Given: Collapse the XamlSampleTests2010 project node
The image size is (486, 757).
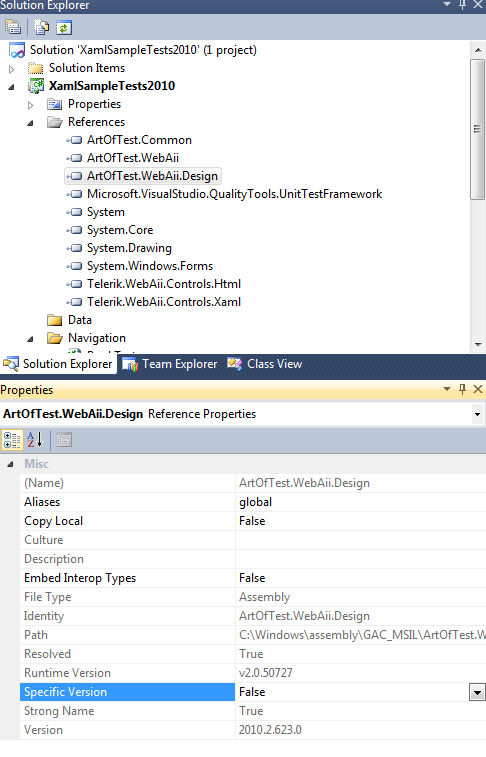Looking at the screenshot, I should [11, 87].
